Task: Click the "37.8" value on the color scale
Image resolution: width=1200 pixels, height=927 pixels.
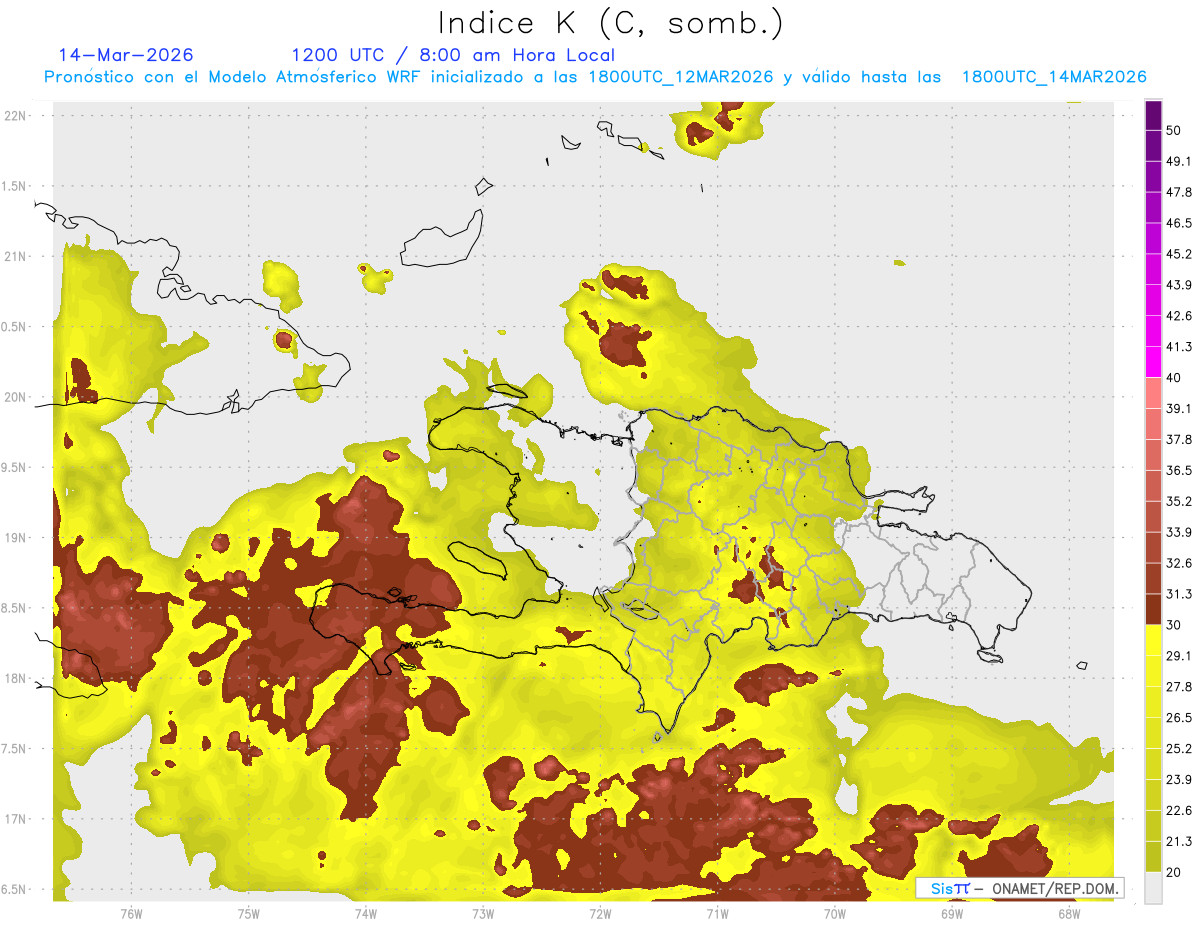Action: coord(1179,439)
